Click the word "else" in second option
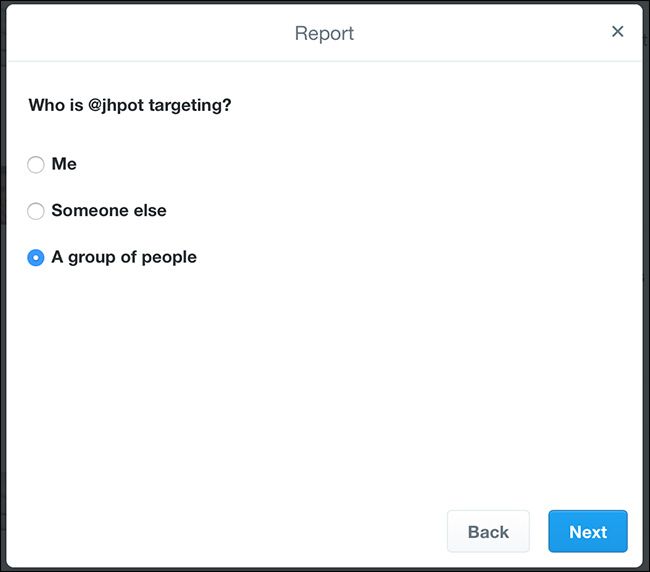The height and width of the screenshot is (572, 650). (149, 210)
